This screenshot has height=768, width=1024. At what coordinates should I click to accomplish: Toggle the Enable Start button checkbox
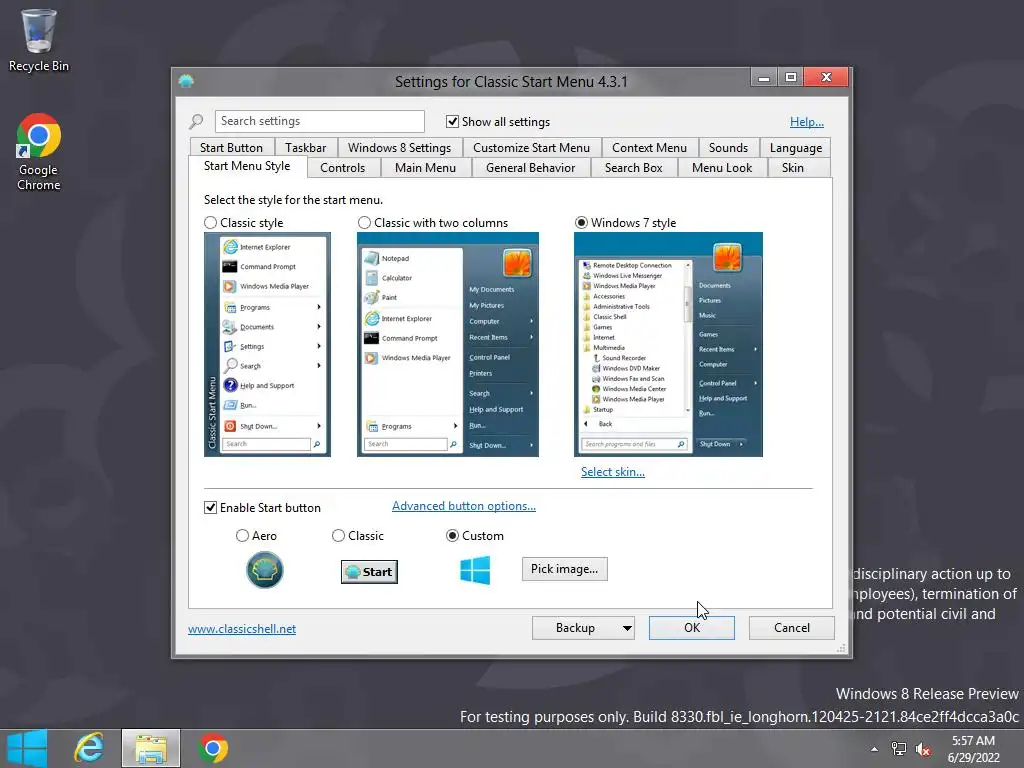(210, 507)
